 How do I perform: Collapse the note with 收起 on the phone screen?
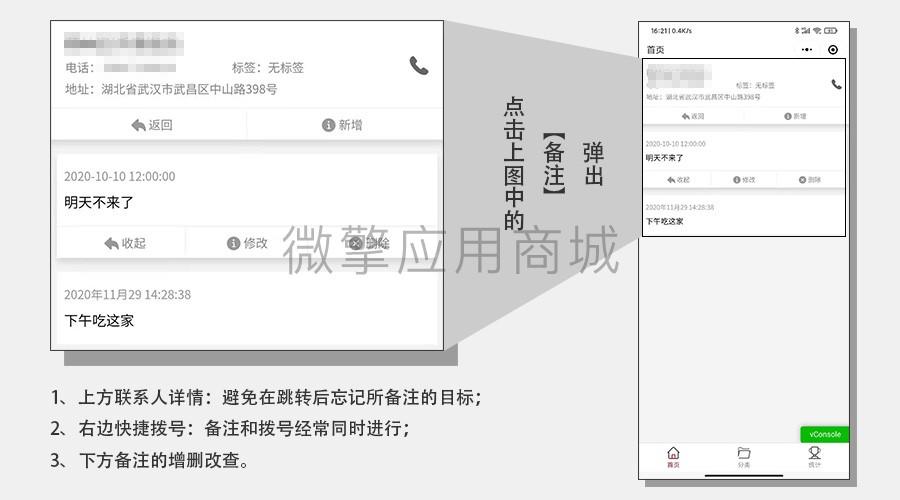coord(678,180)
